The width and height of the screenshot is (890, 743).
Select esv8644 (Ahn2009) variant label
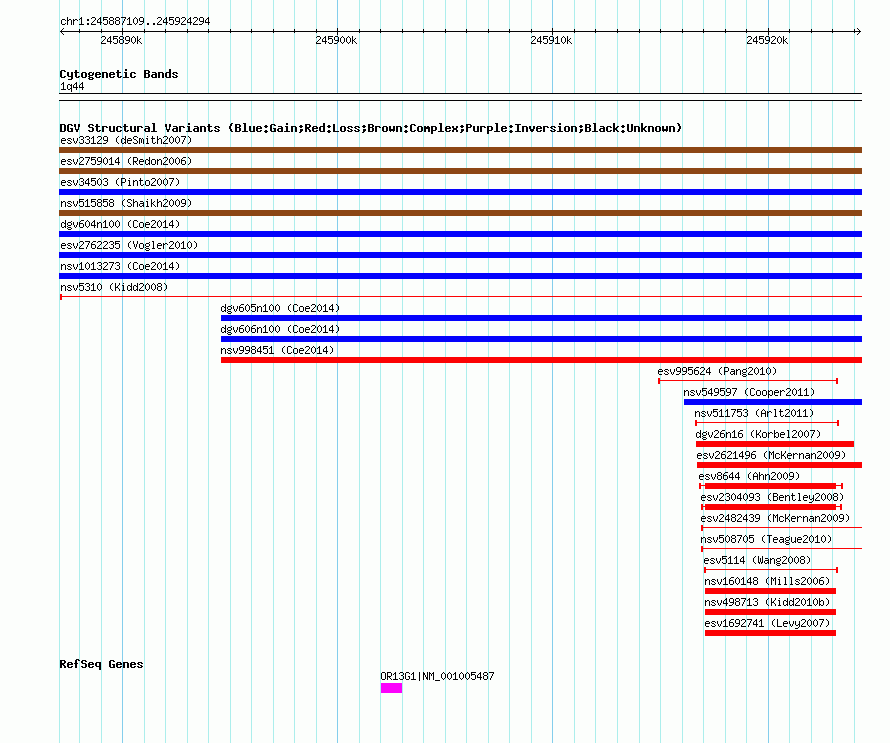[x=749, y=476]
